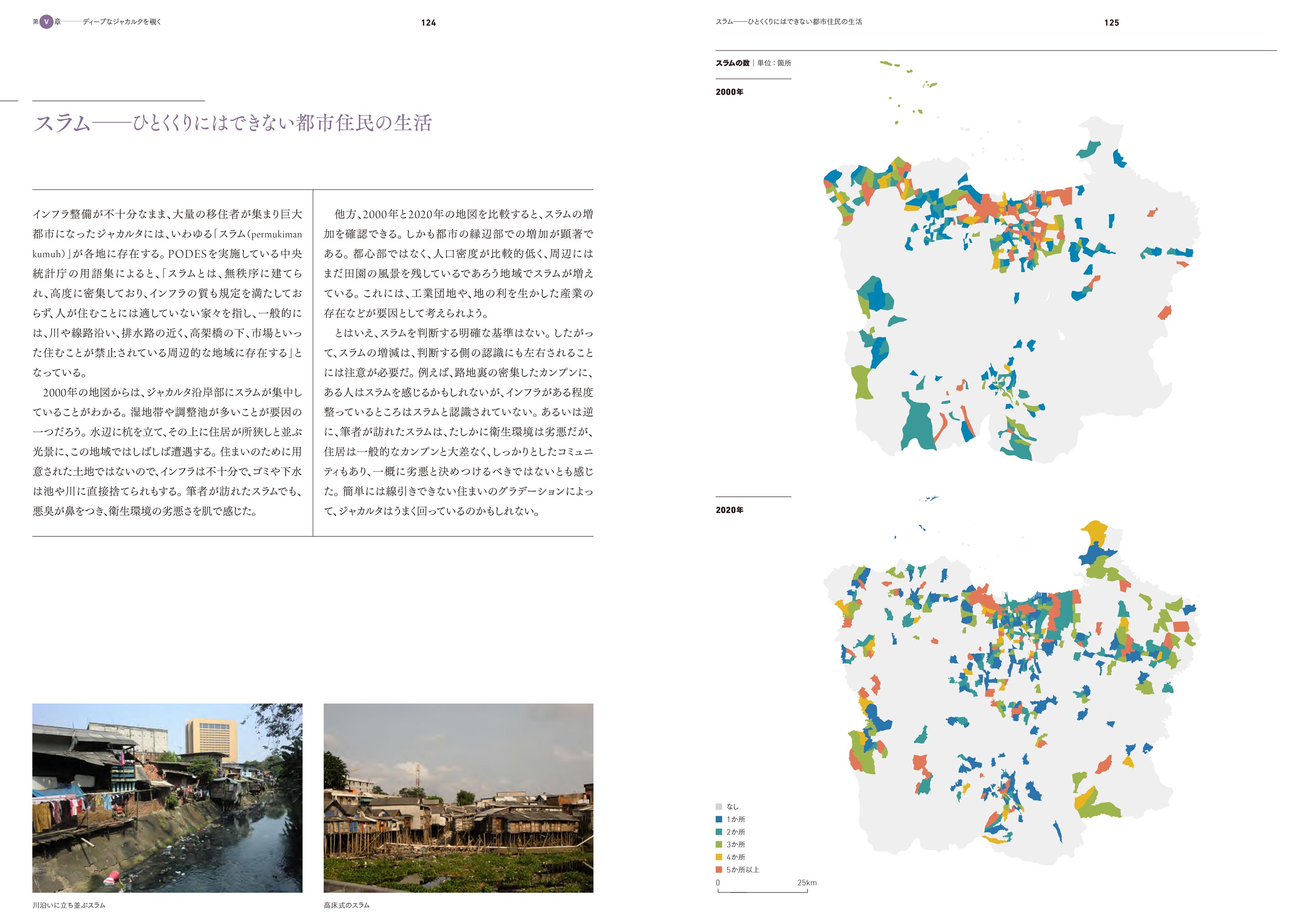Screen dimensions: 1309x924
Task: Click the yellow 4か所 legend swatch
Action: pos(719,857)
